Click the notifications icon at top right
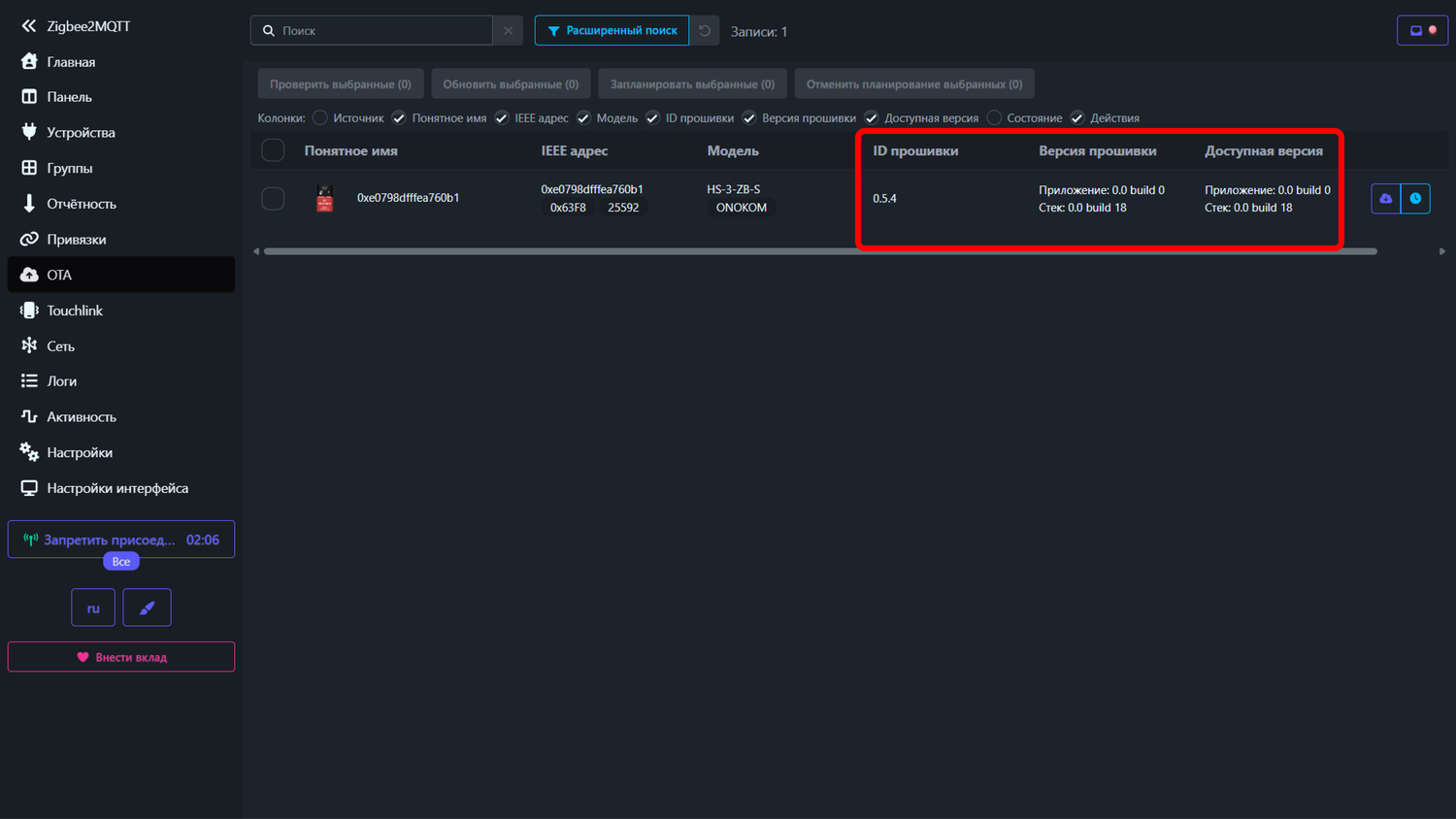Screen dimensions: 1456x819 (1422, 31)
